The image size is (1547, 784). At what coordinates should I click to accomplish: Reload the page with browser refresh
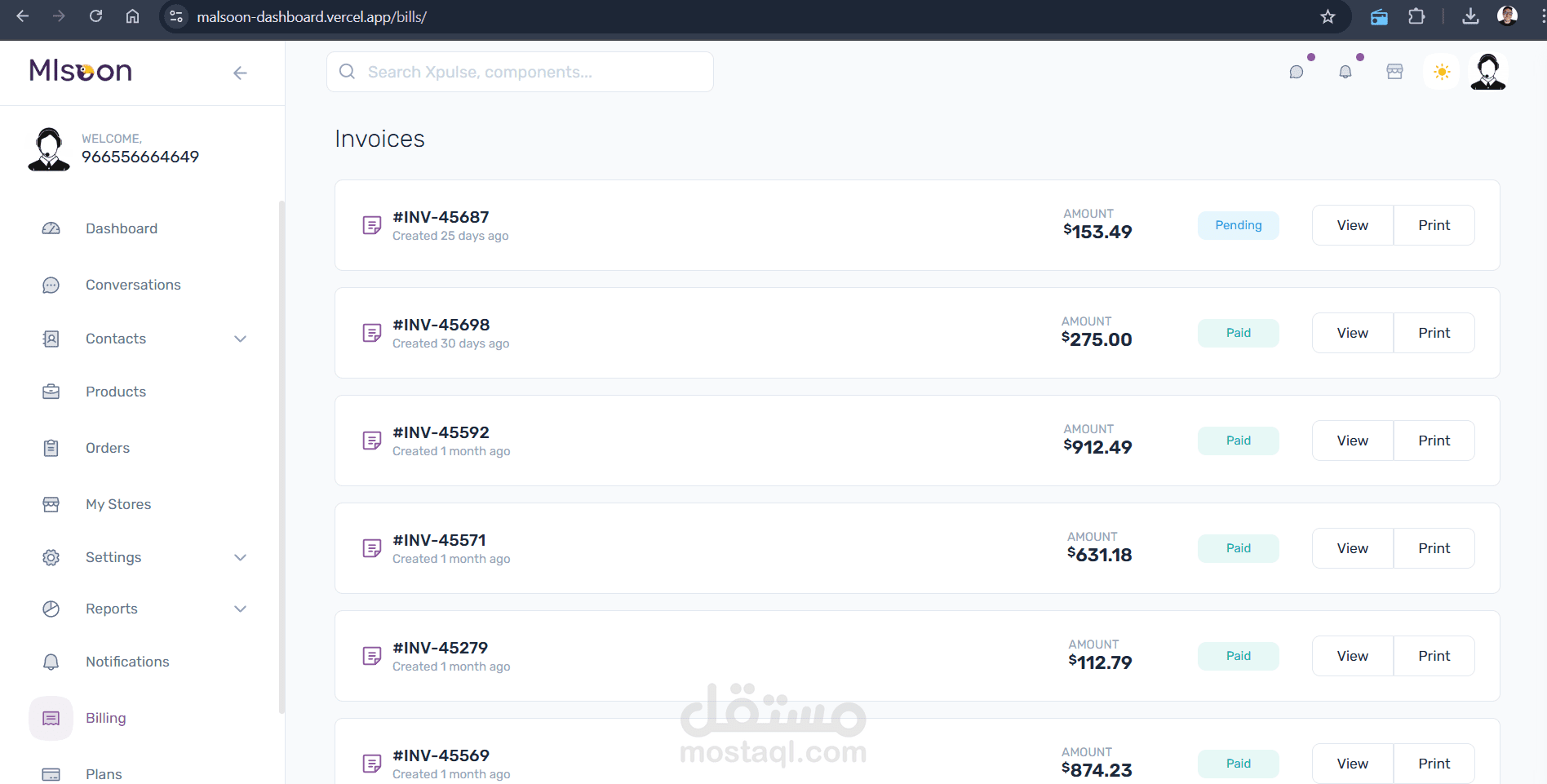coord(95,16)
